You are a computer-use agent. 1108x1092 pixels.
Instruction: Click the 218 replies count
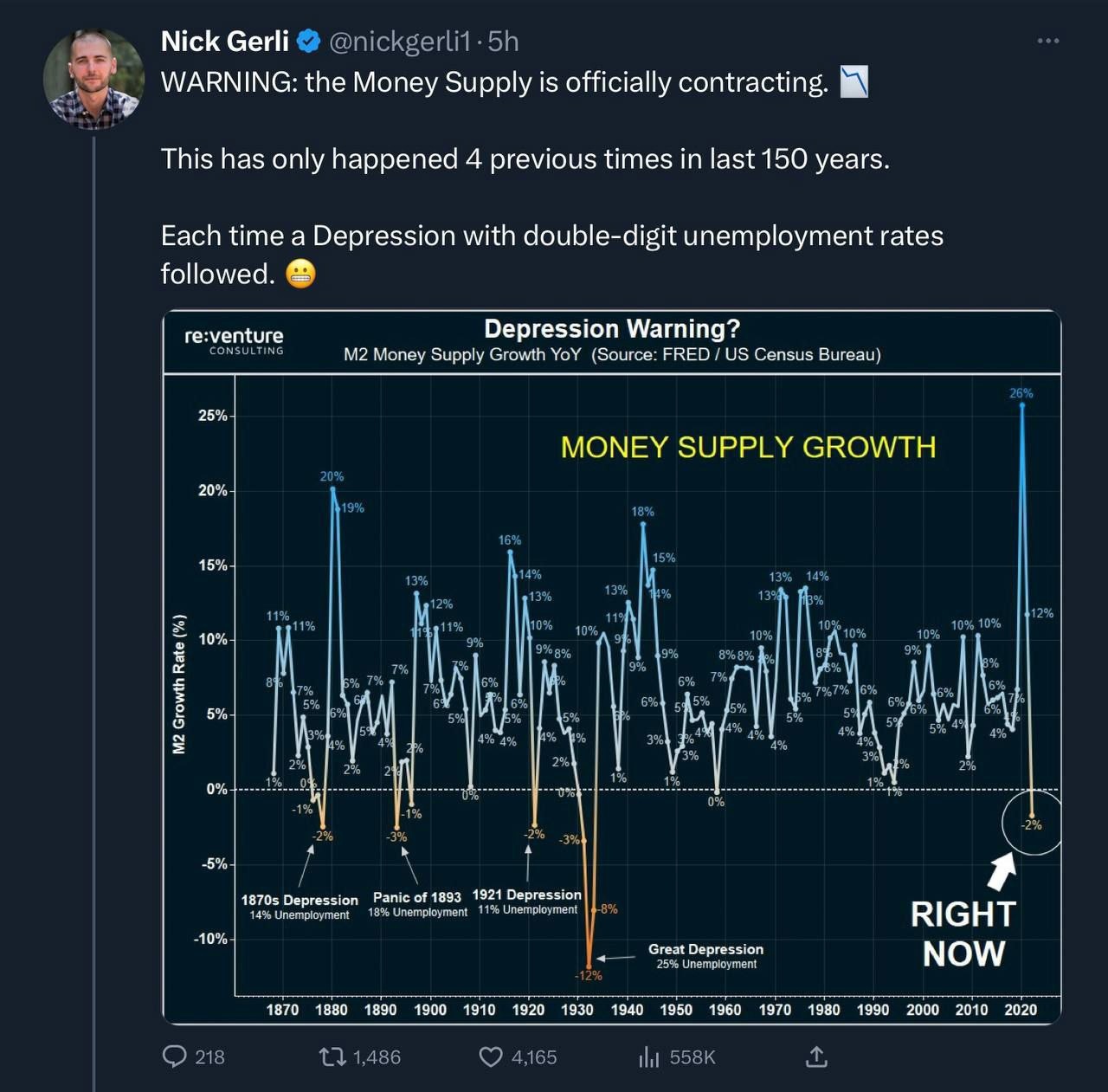209,1056
